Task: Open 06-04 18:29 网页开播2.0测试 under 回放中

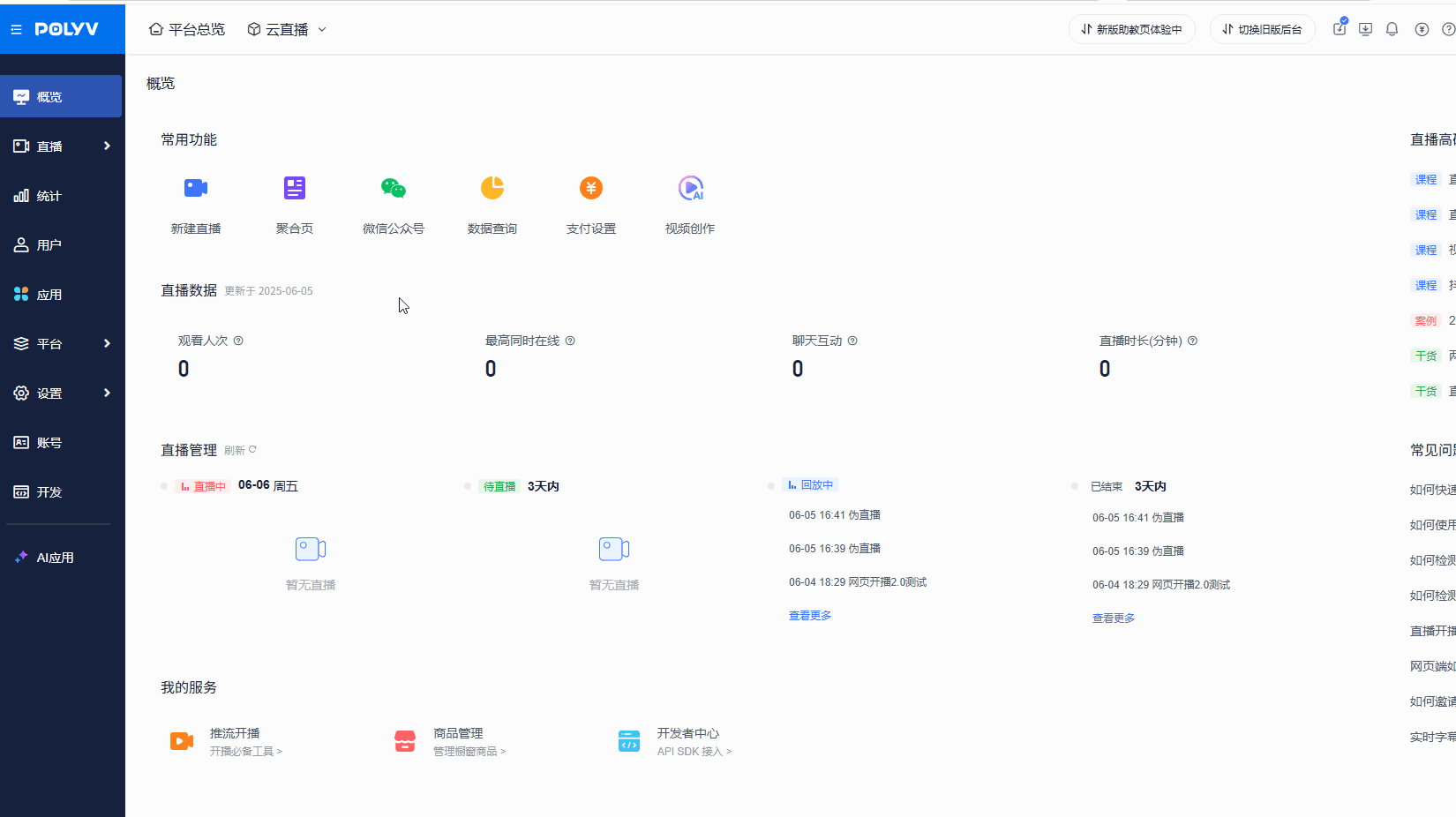Action: click(858, 581)
